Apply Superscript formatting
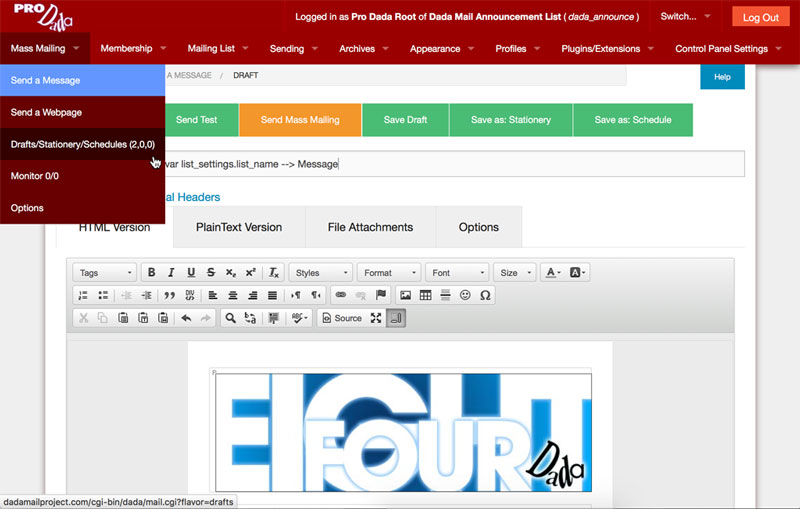This screenshot has height=509, width=800. pyautogui.click(x=251, y=273)
